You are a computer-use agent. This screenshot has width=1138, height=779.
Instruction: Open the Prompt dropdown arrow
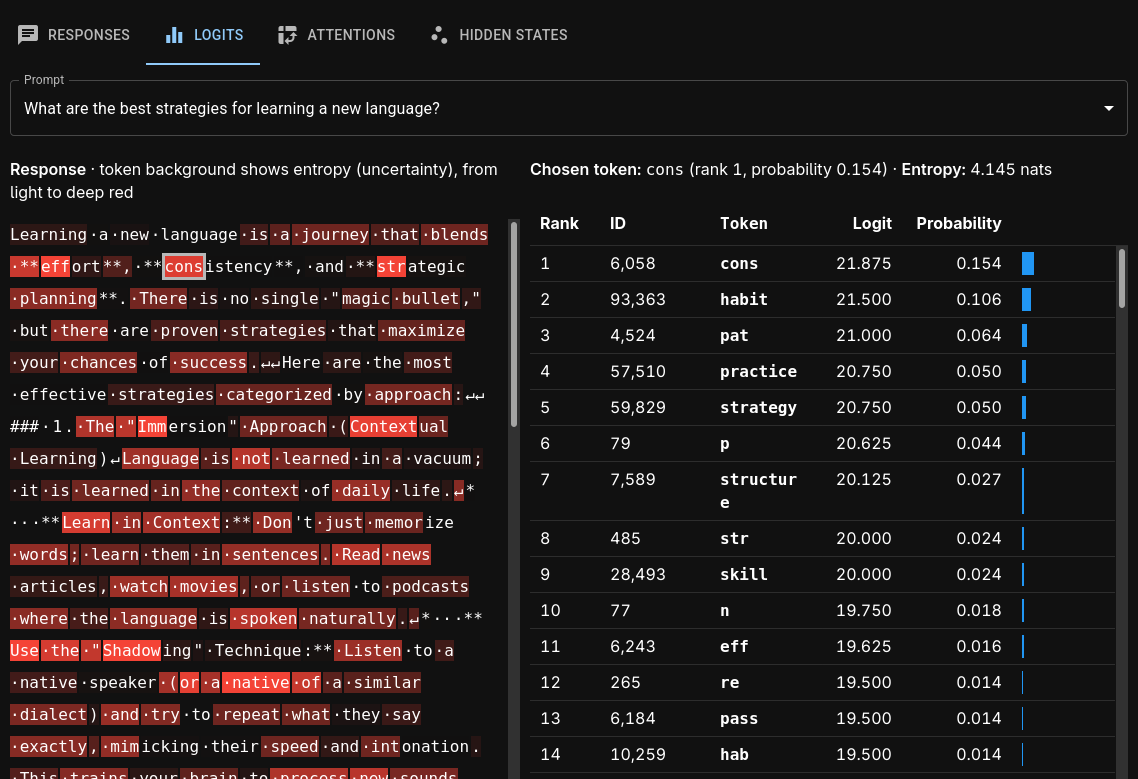pos(1108,108)
